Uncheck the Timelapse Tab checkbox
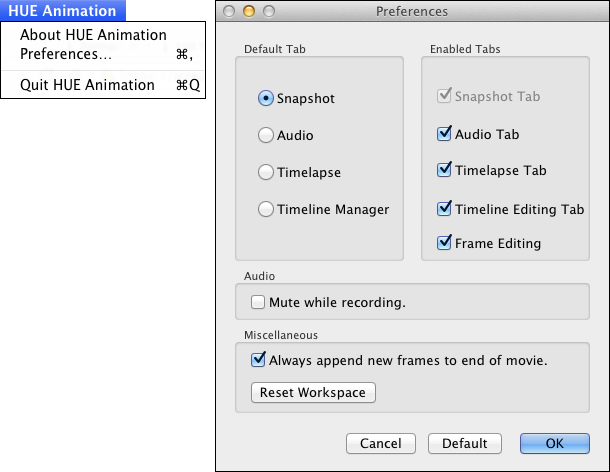The width and height of the screenshot is (610, 472). tap(444, 170)
